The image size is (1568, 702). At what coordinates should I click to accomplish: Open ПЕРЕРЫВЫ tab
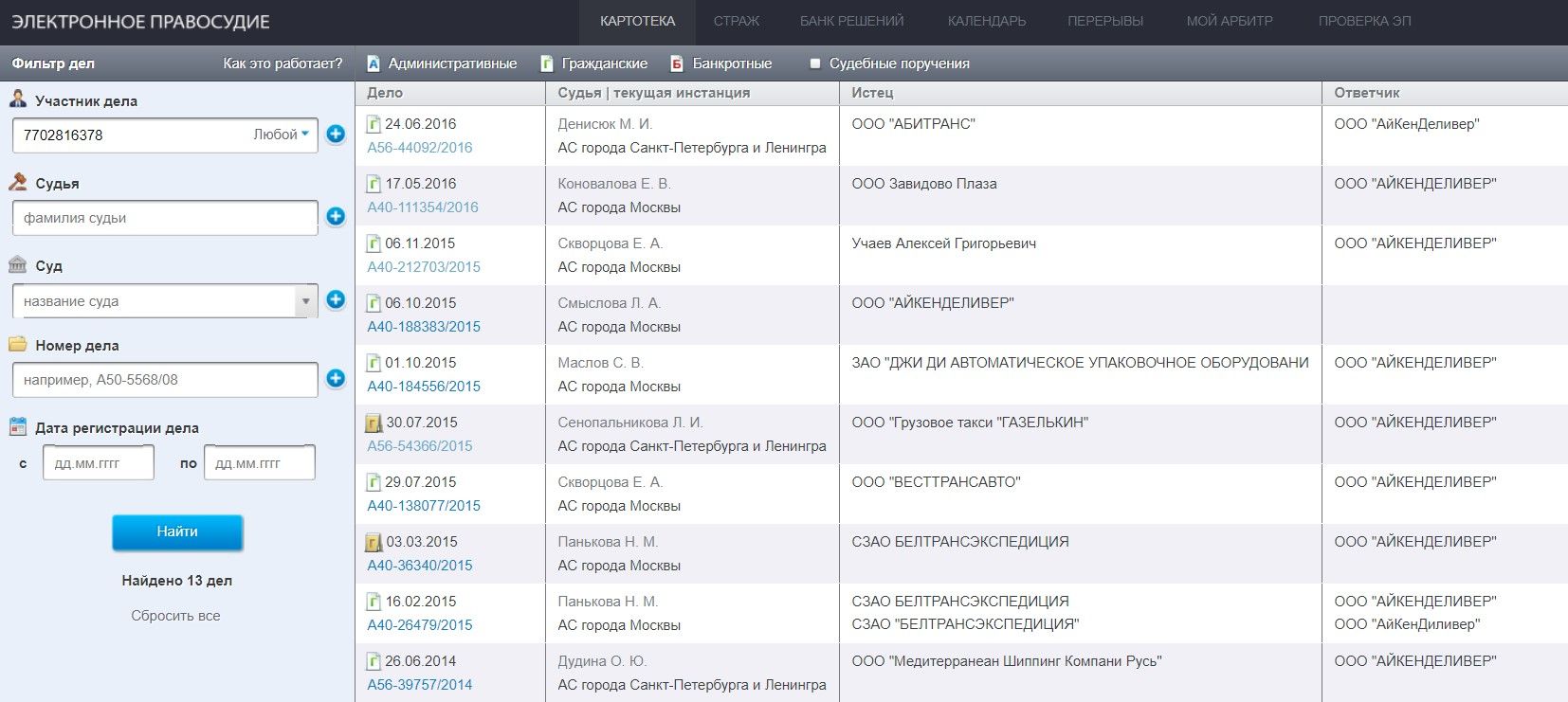1105,21
